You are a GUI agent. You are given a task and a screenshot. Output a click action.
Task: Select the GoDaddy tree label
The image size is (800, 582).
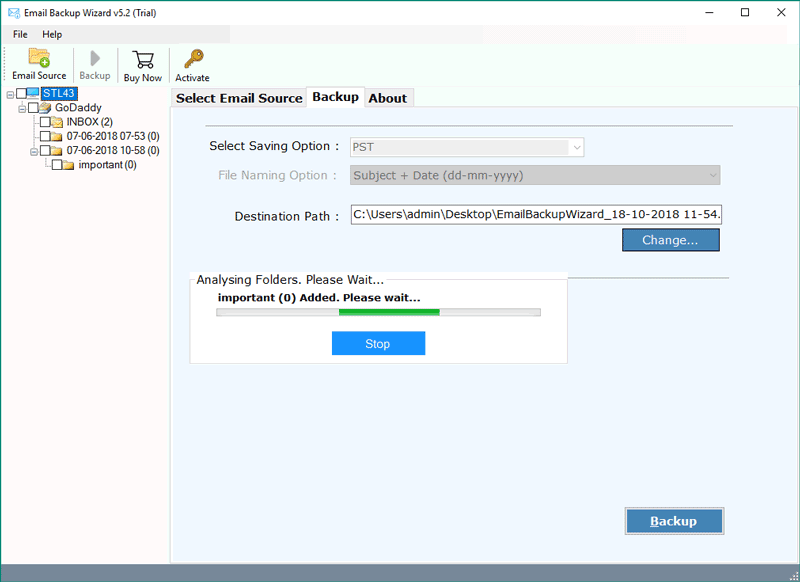(78, 108)
